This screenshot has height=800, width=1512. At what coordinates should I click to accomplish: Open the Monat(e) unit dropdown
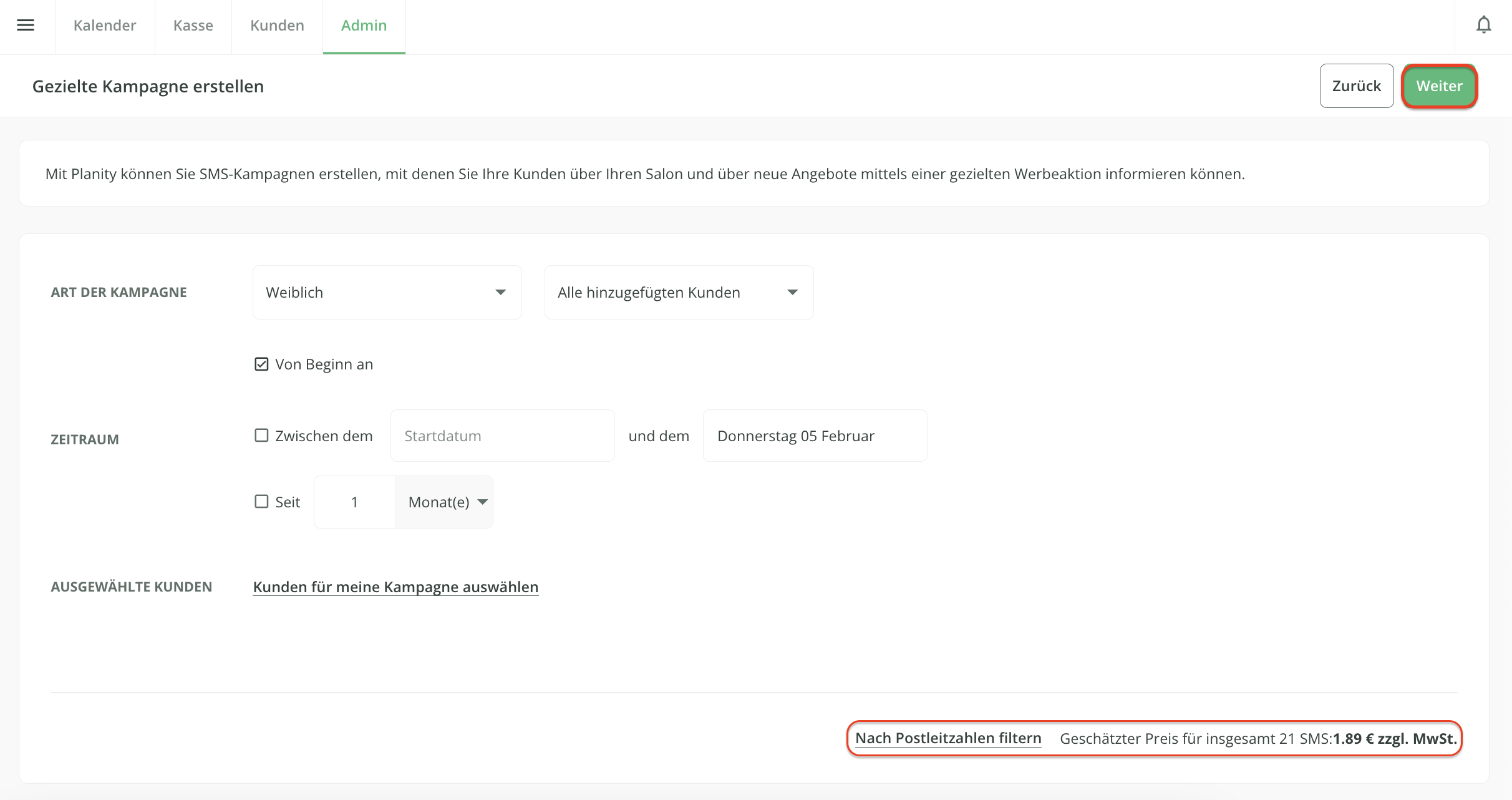pos(445,502)
